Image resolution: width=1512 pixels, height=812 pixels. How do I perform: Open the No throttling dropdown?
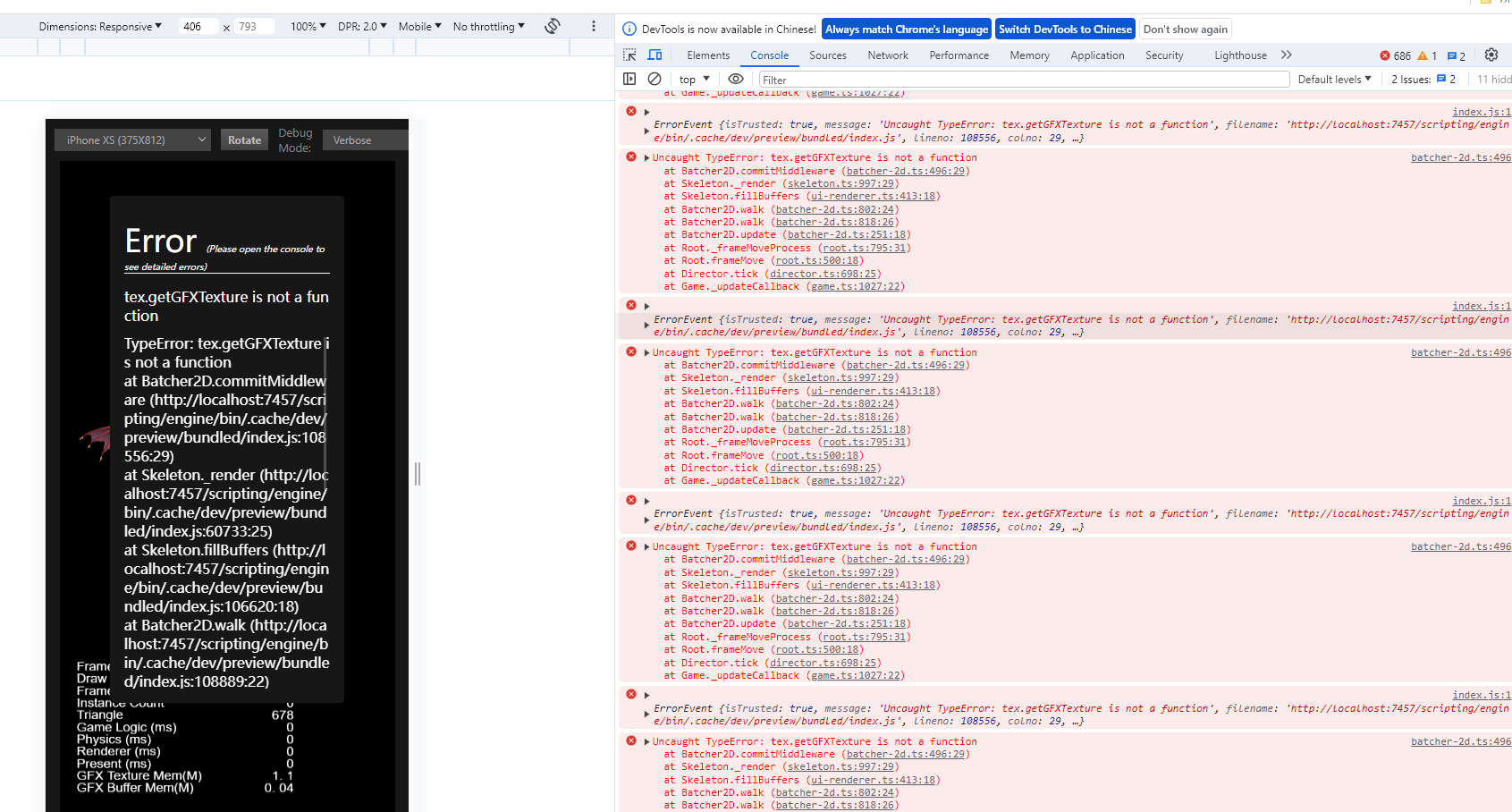coord(489,27)
